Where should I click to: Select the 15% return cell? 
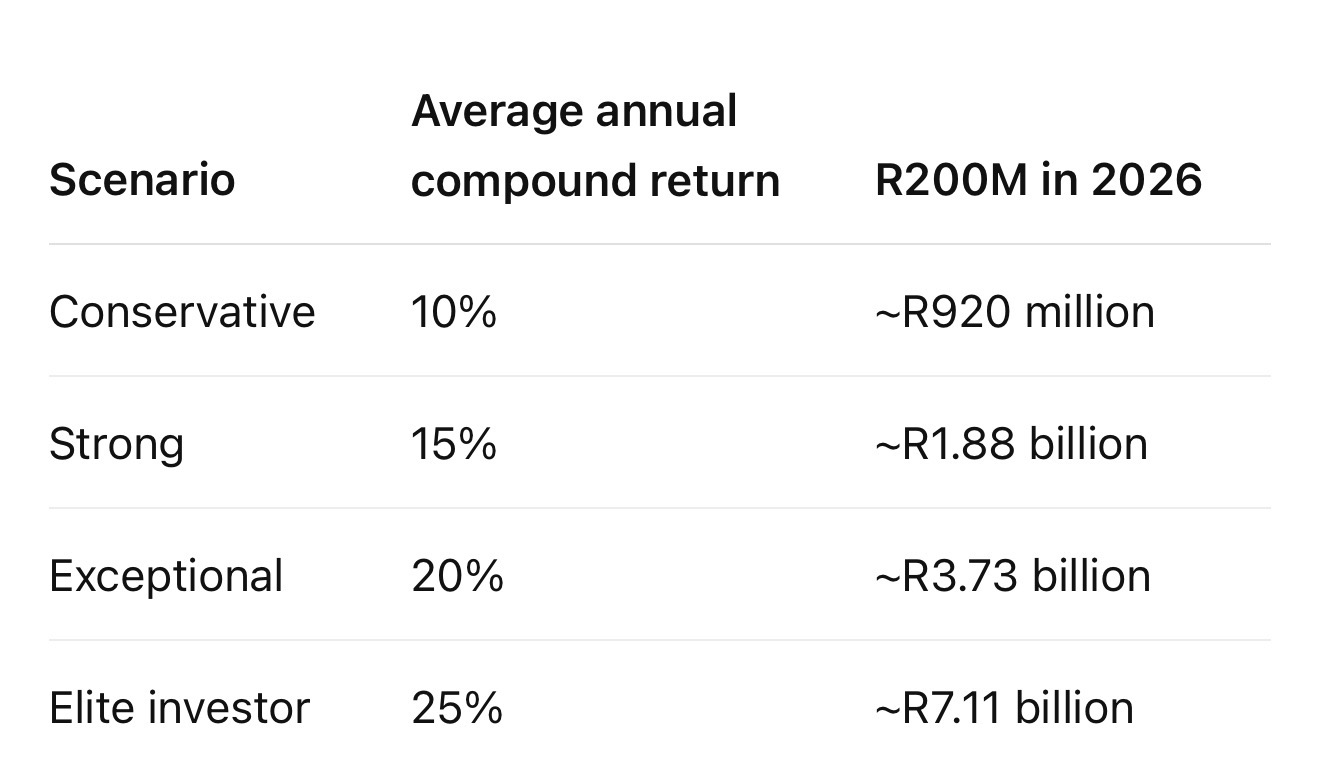click(454, 443)
